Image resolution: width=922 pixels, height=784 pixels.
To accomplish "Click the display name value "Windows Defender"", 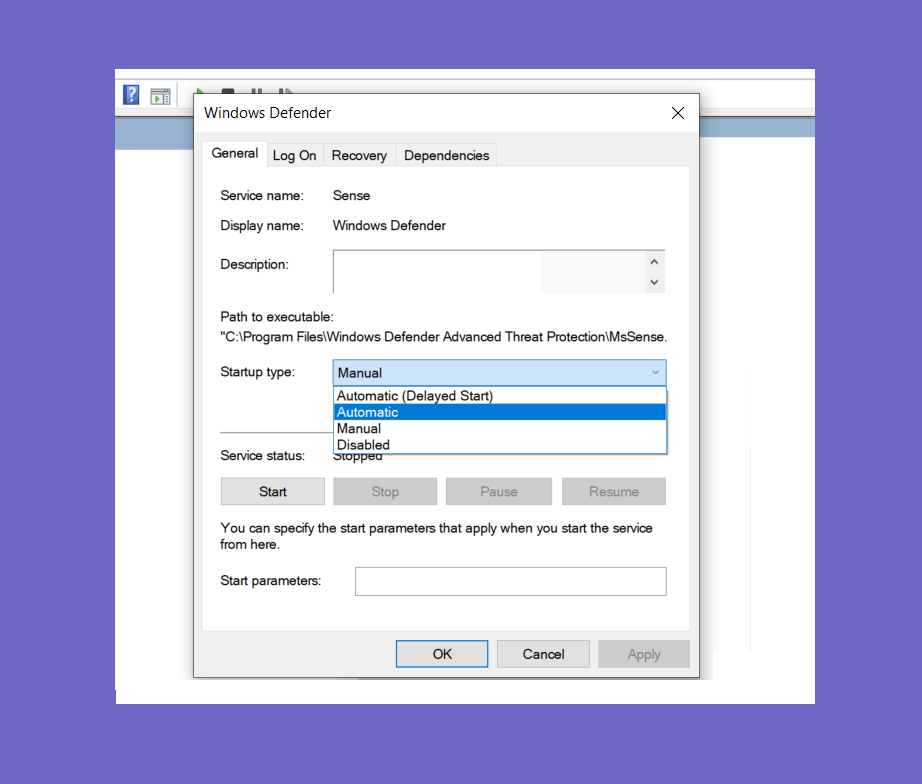I will pyautogui.click(x=389, y=226).
